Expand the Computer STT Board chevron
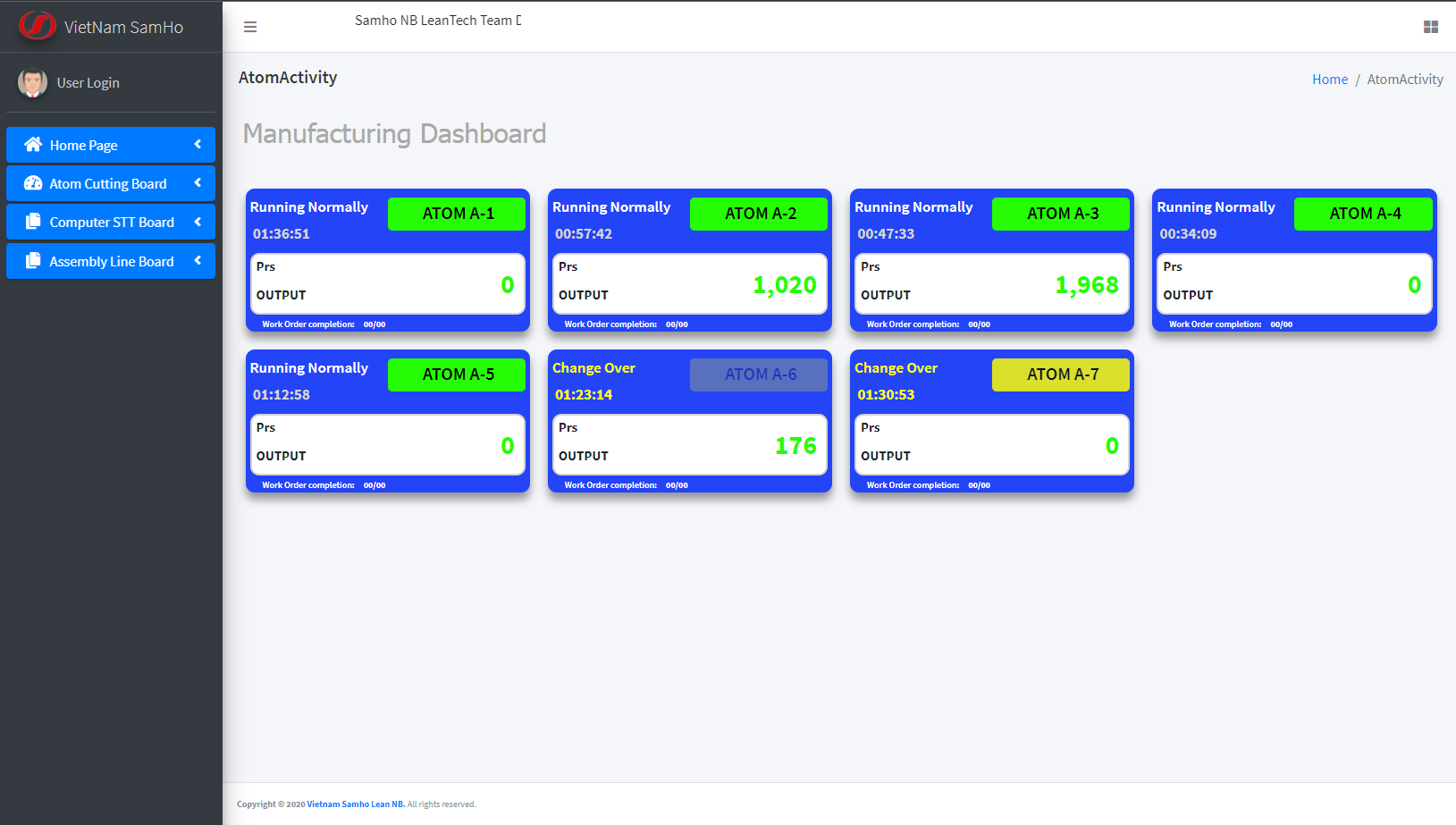The height and width of the screenshot is (825, 1456). pos(198,222)
